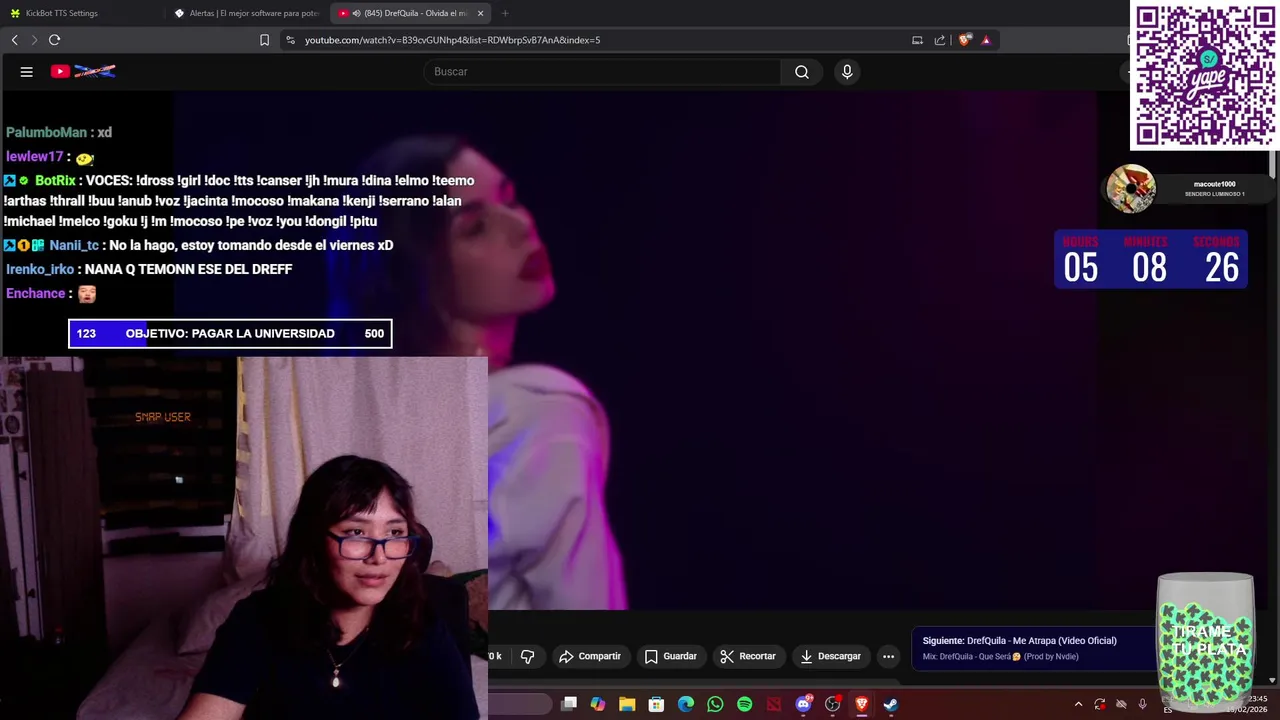This screenshot has height=720, width=1280.
Task: Reload the page with refresh icon
Action: pyautogui.click(x=54, y=40)
